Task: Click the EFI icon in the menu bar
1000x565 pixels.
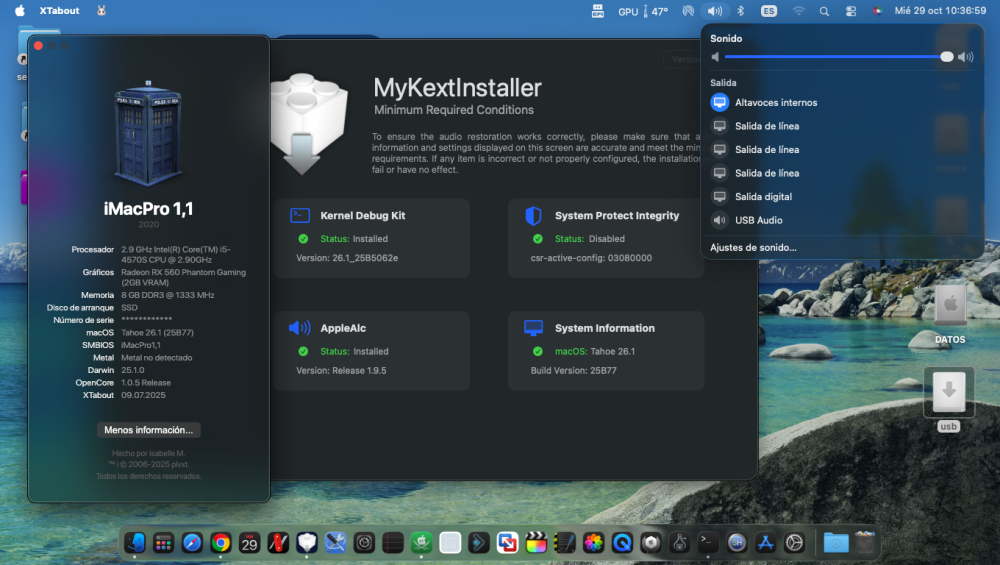Action: [x=598, y=11]
